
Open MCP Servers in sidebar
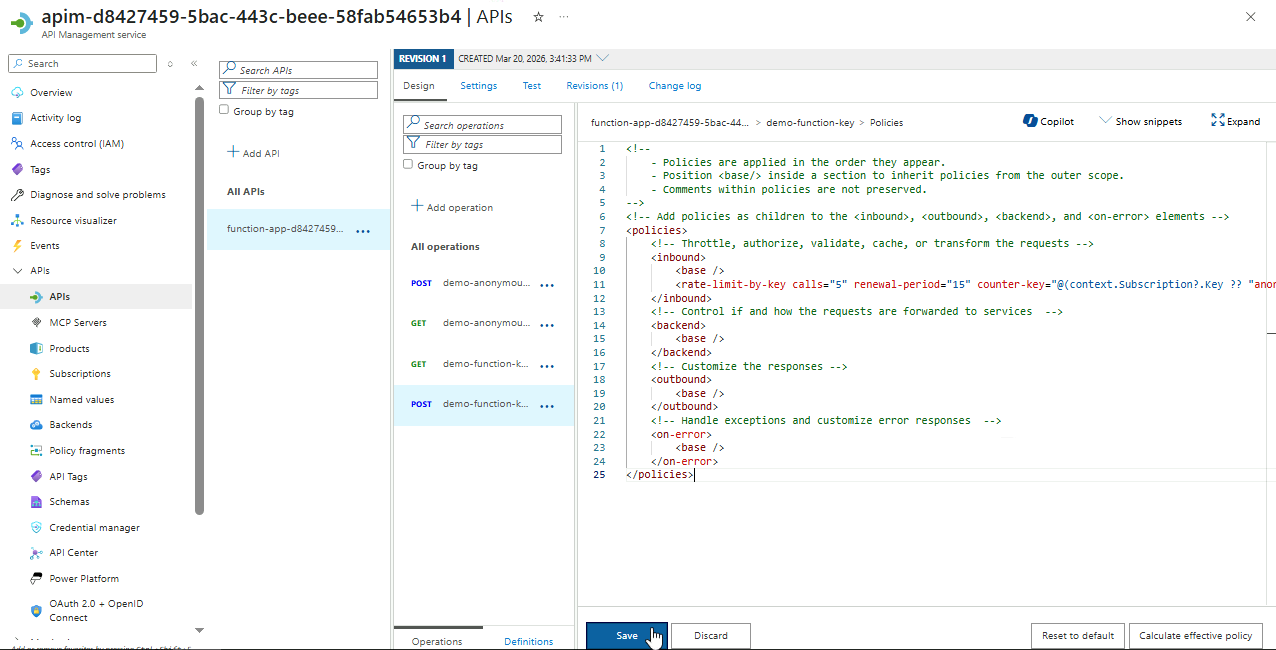(x=77, y=322)
